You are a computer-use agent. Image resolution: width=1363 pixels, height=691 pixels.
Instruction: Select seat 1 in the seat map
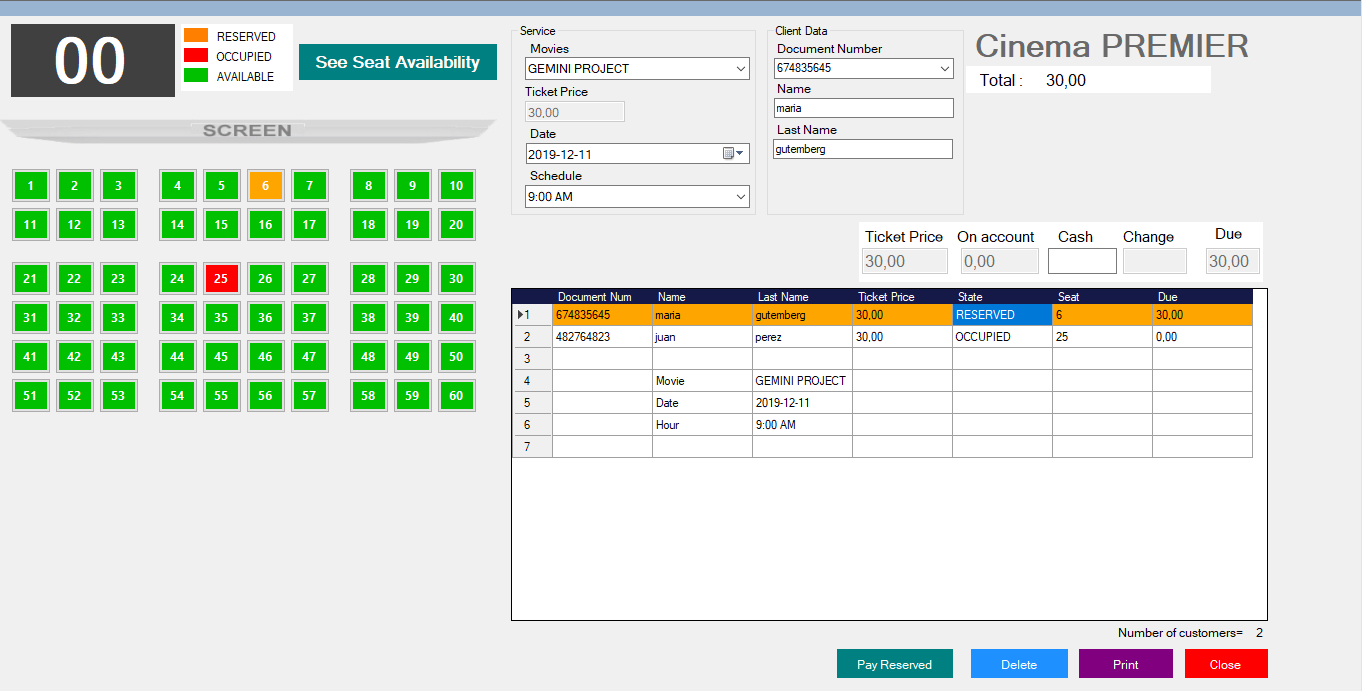pos(30,185)
